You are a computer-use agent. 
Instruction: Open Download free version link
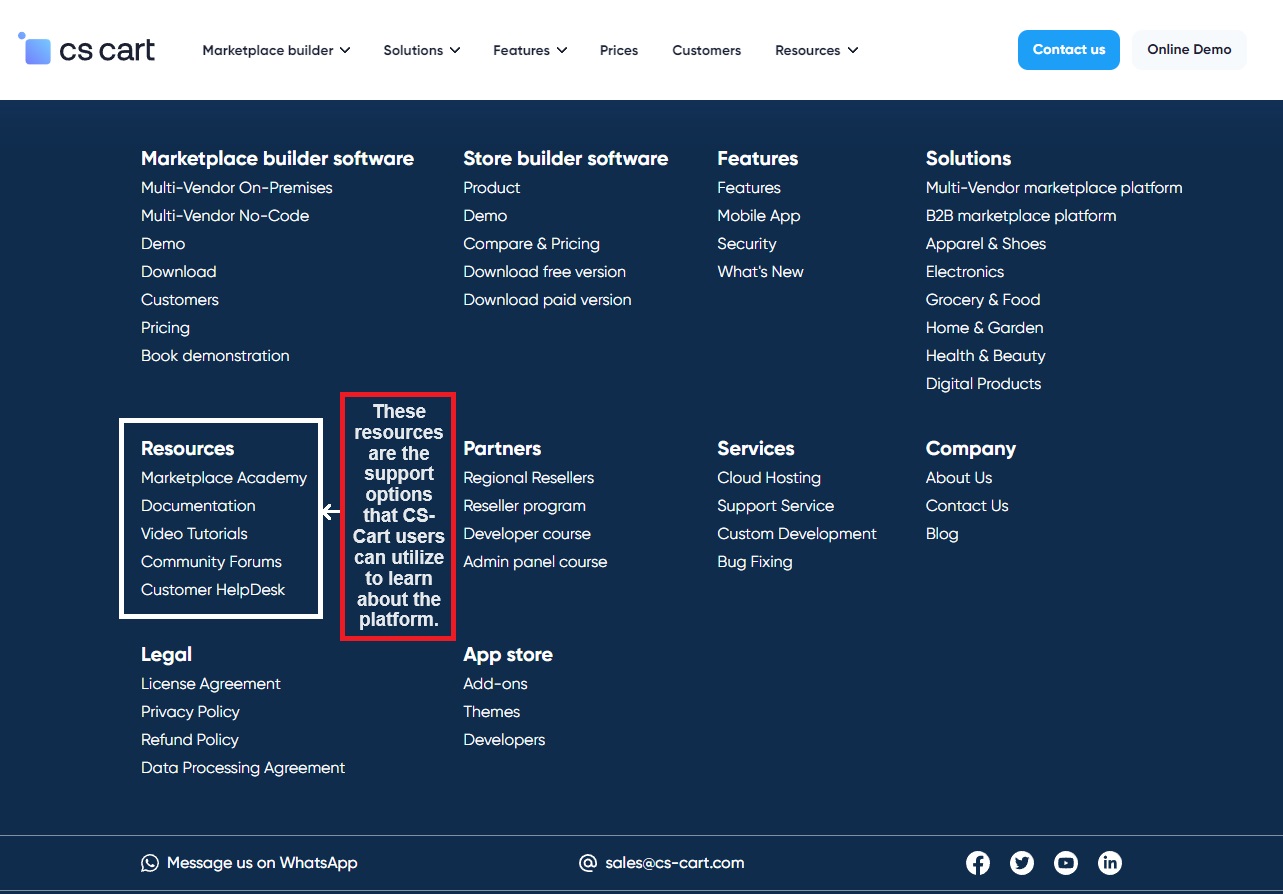pyautogui.click(x=545, y=272)
